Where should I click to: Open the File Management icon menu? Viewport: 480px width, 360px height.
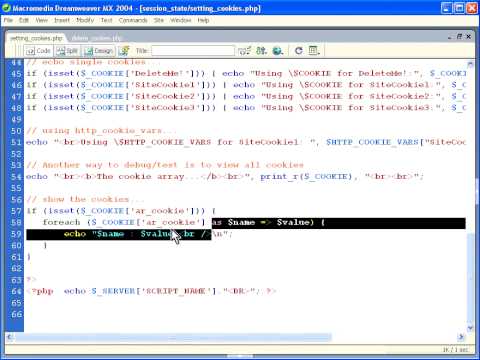[261, 51]
